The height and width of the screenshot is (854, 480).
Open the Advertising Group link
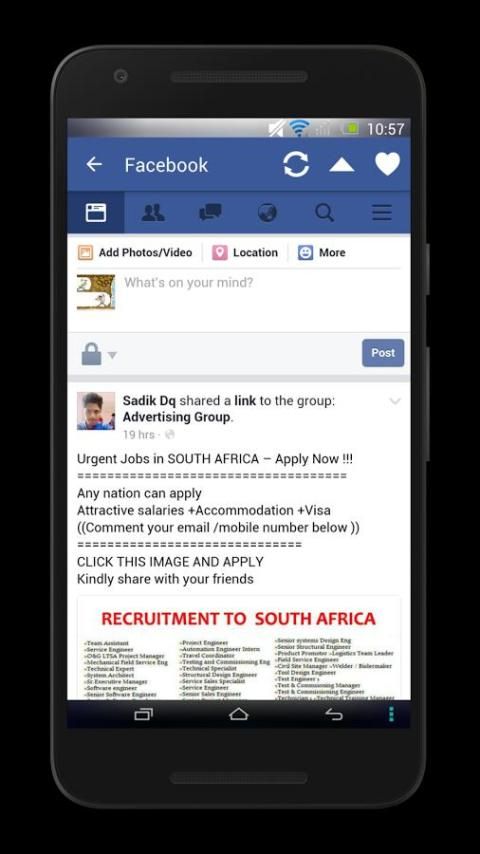click(x=177, y=417)
